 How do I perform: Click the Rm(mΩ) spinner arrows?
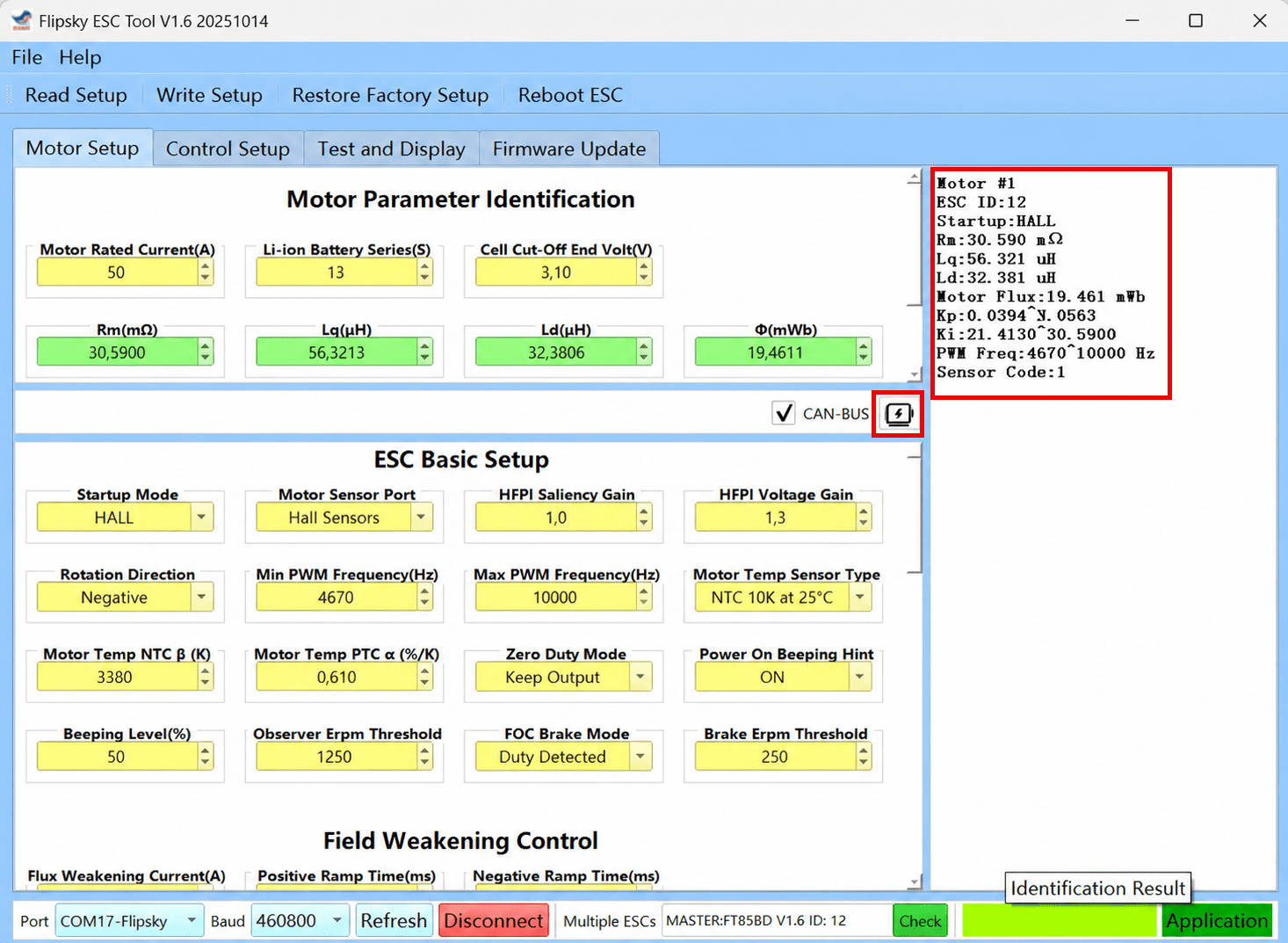click(206, 352)
